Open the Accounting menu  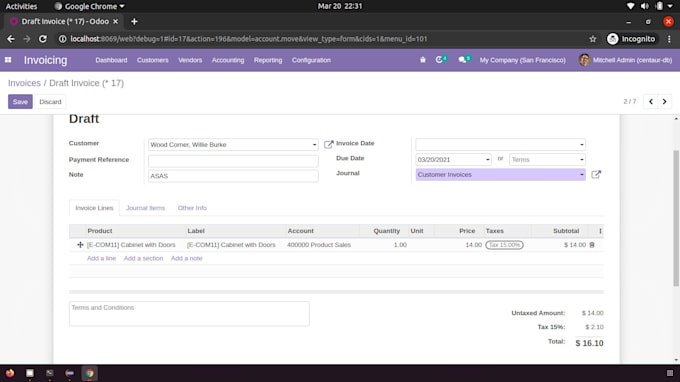coord(228,60)
